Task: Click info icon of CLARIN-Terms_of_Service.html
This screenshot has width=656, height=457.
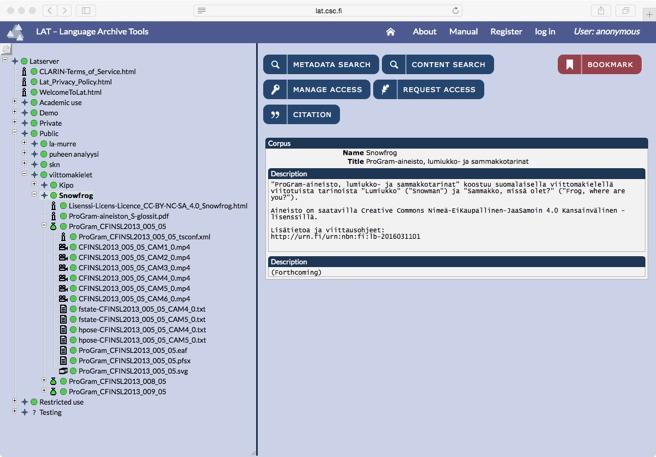Action: pos(24,71)
